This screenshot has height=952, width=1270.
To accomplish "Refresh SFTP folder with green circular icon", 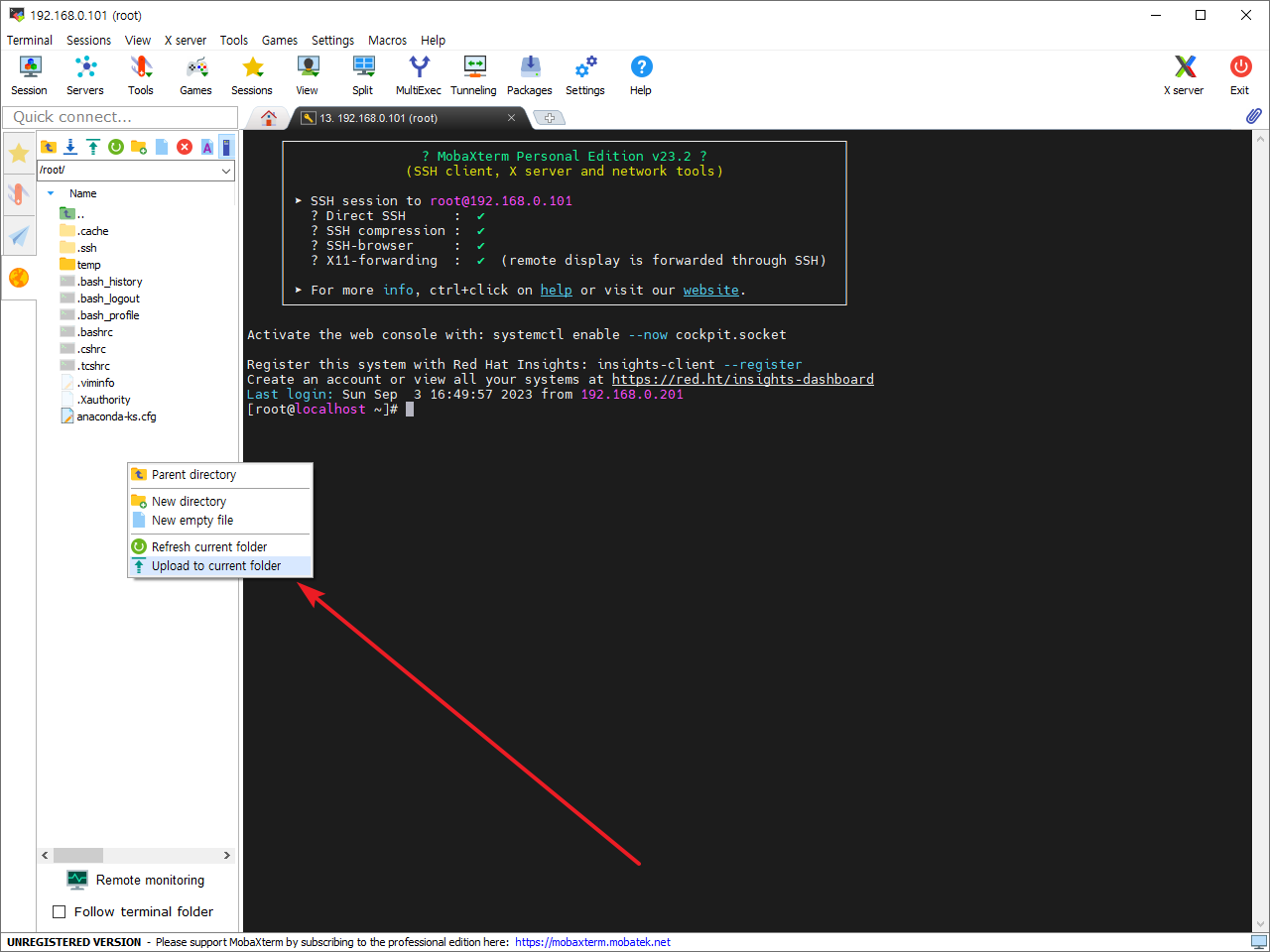I will 116,147.
